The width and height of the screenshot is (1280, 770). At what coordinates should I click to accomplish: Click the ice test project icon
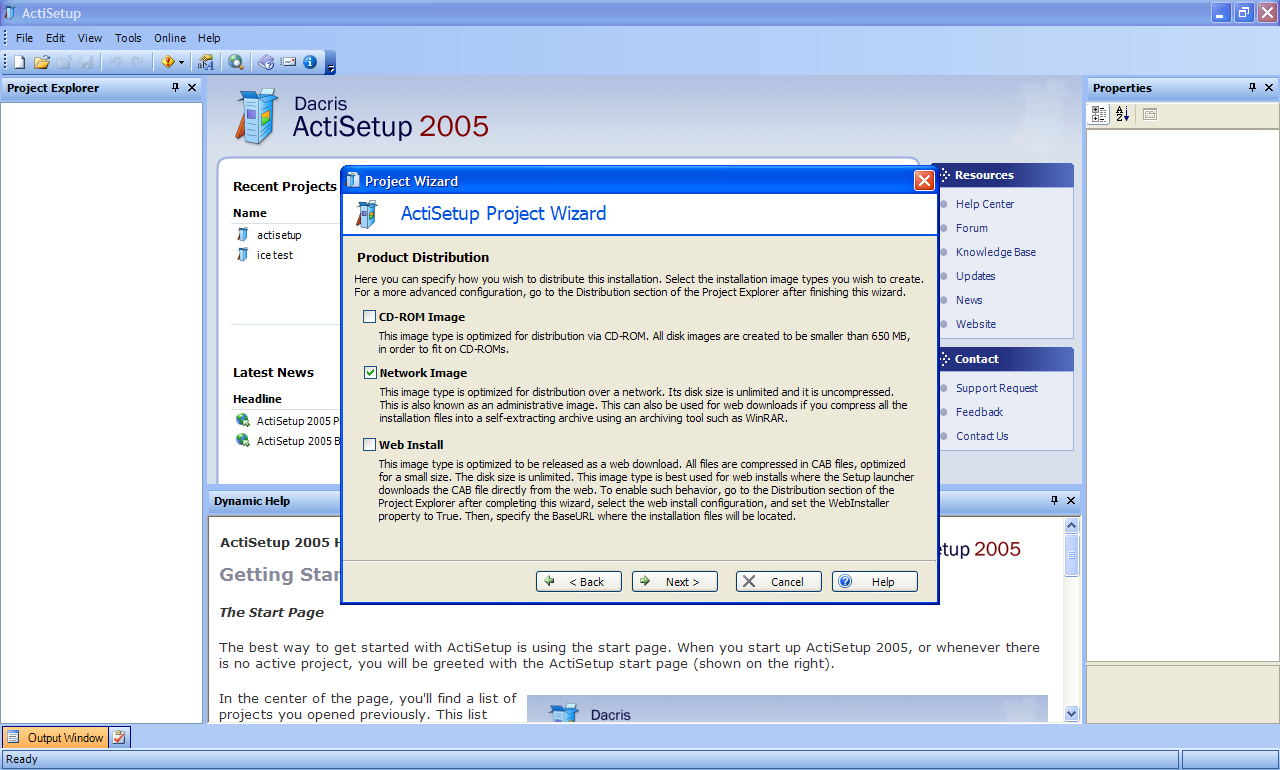click(242, 255)
